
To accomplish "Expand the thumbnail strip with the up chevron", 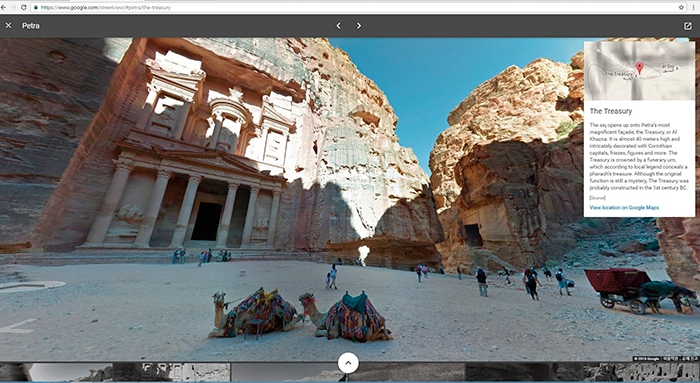I will pyautogui.click(x=348, y=363).
